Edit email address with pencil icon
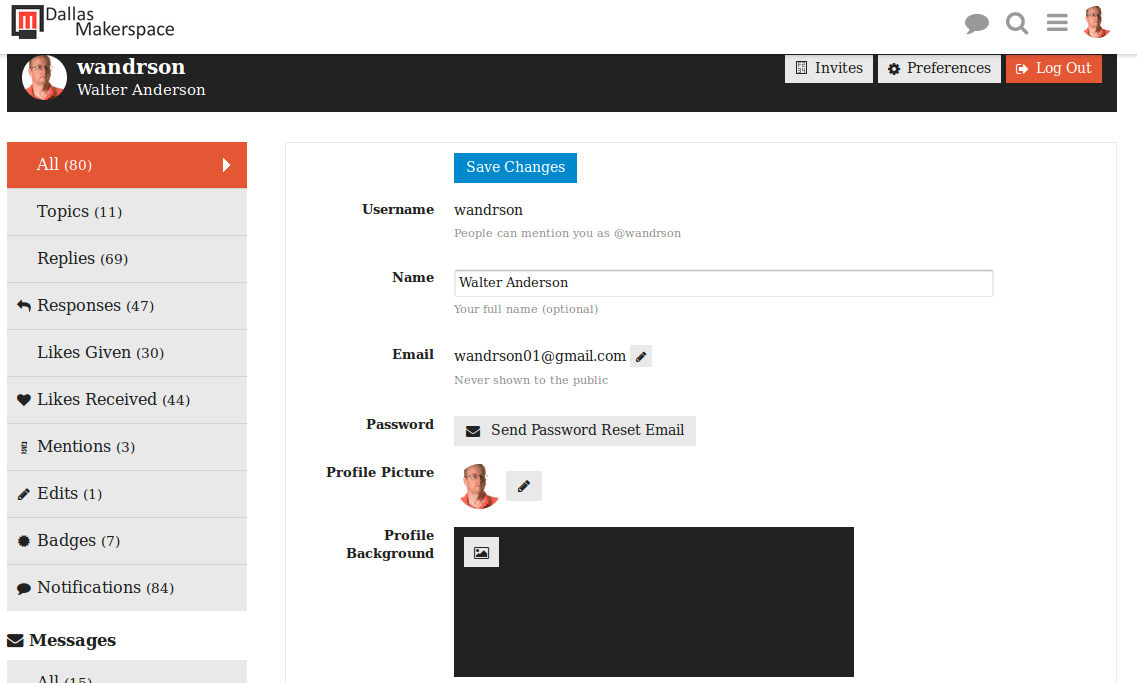The width and height of the screenshot is (1137, 683). [641, 356]
